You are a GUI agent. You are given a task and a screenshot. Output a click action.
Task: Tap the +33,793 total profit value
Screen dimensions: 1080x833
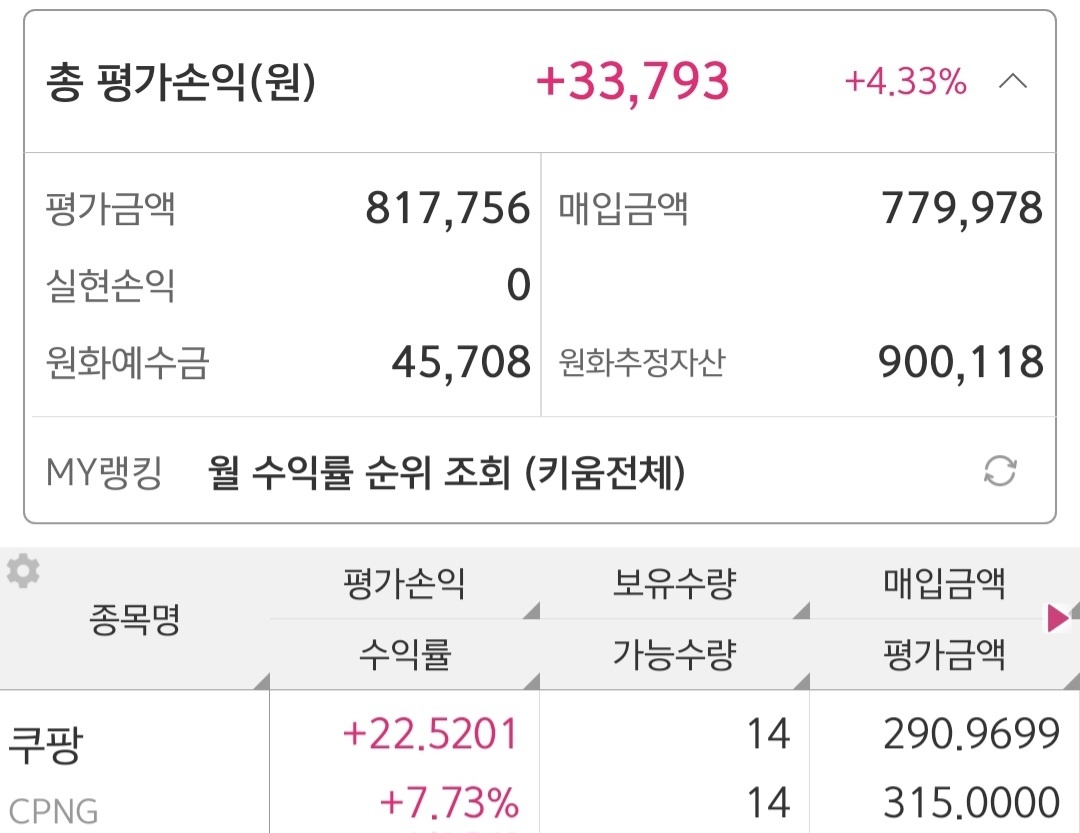click(x=633, y=82)
